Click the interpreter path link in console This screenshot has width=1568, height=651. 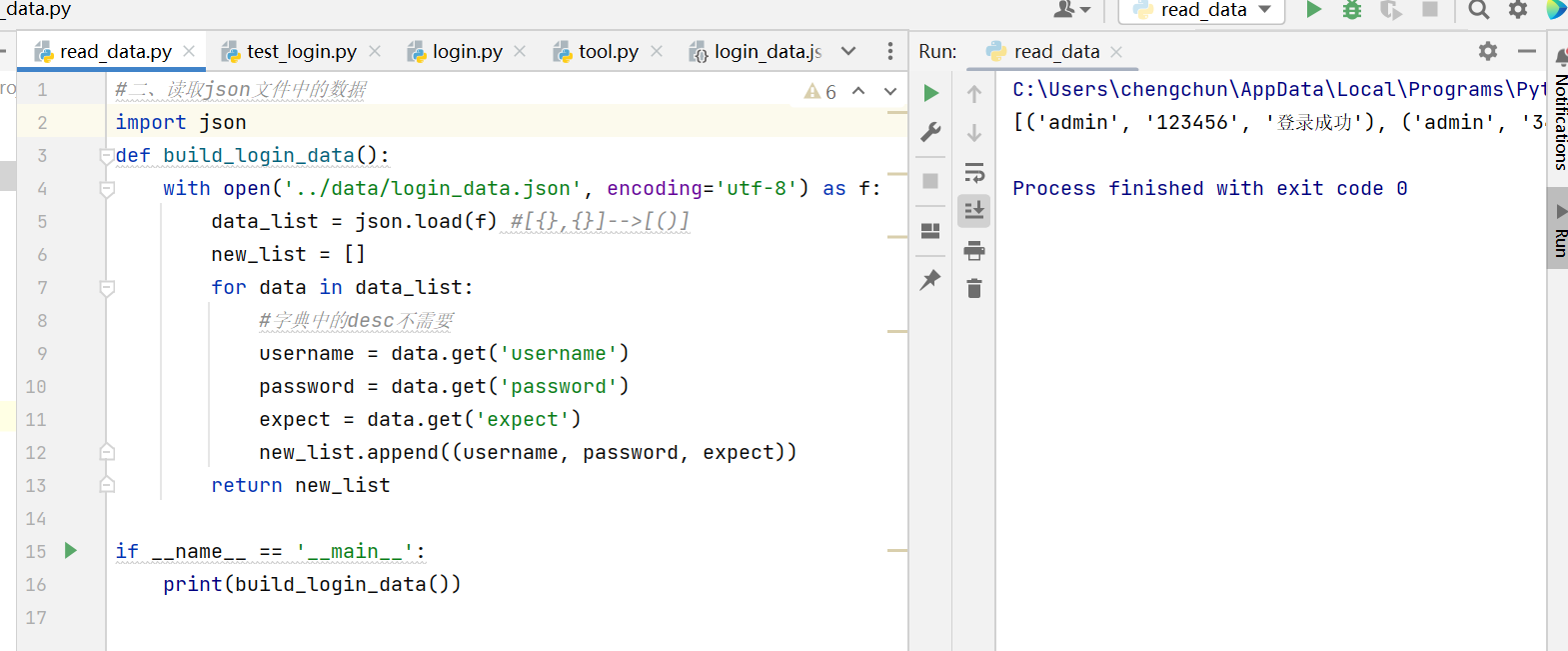(x=1279, y=89)
